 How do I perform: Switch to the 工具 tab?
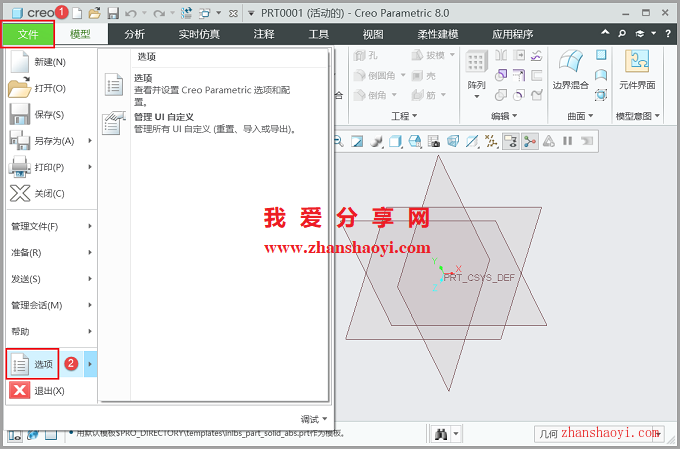[x=319, y=34]
